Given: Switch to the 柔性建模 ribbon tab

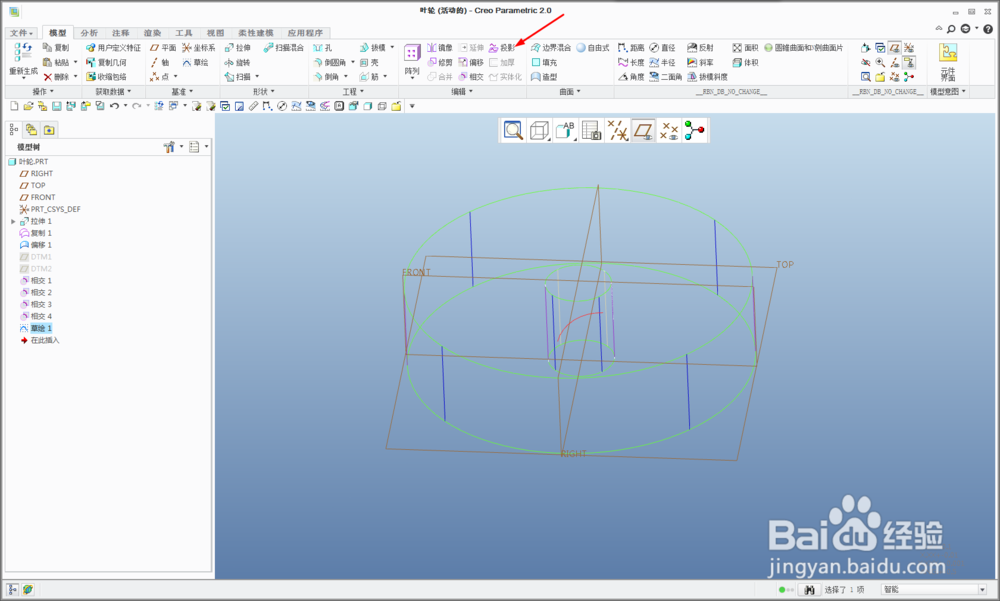Looking at the screenshot, I should (256, 33).
